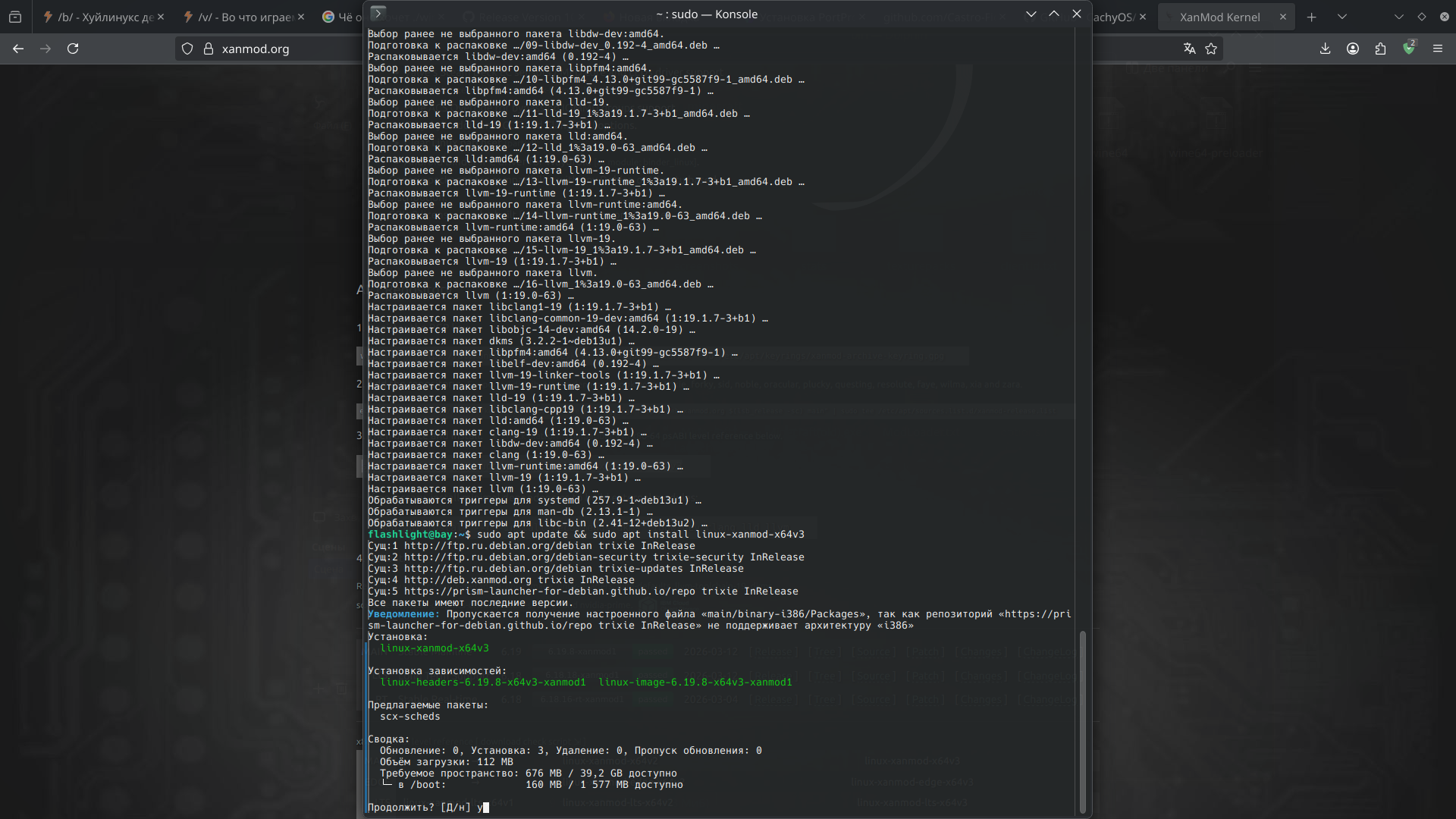
Task: Reload the xanmod.org page
Action: (73, 49)
